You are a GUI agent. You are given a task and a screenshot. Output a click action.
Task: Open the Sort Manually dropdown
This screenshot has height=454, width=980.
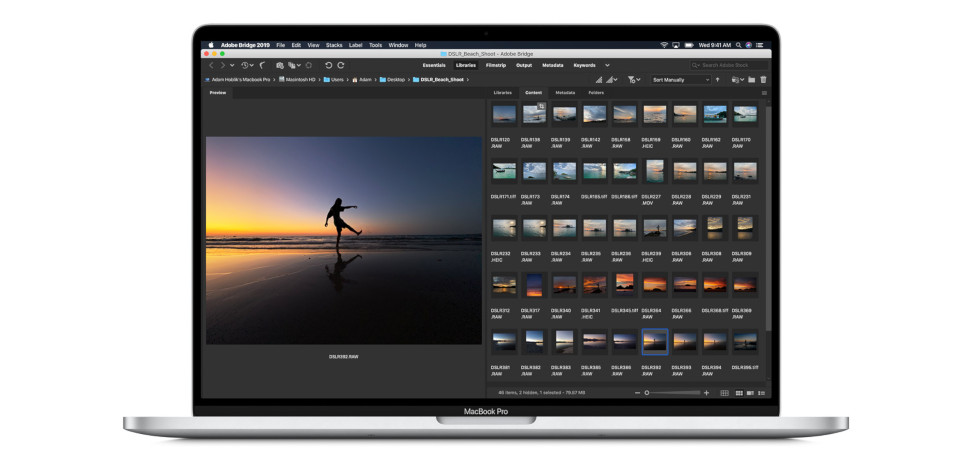coord(681,80)
